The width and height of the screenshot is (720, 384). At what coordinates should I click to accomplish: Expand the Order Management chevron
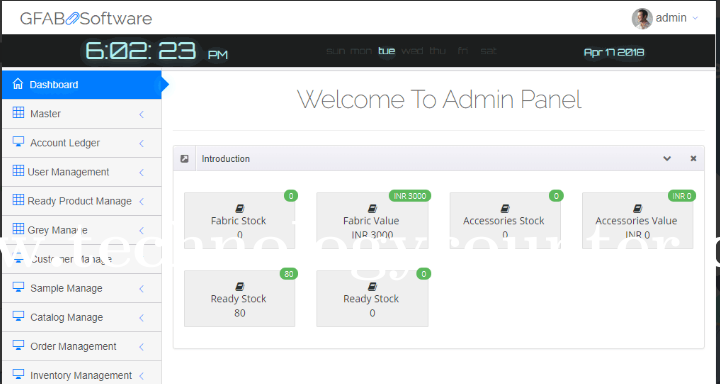click(141, 346)
